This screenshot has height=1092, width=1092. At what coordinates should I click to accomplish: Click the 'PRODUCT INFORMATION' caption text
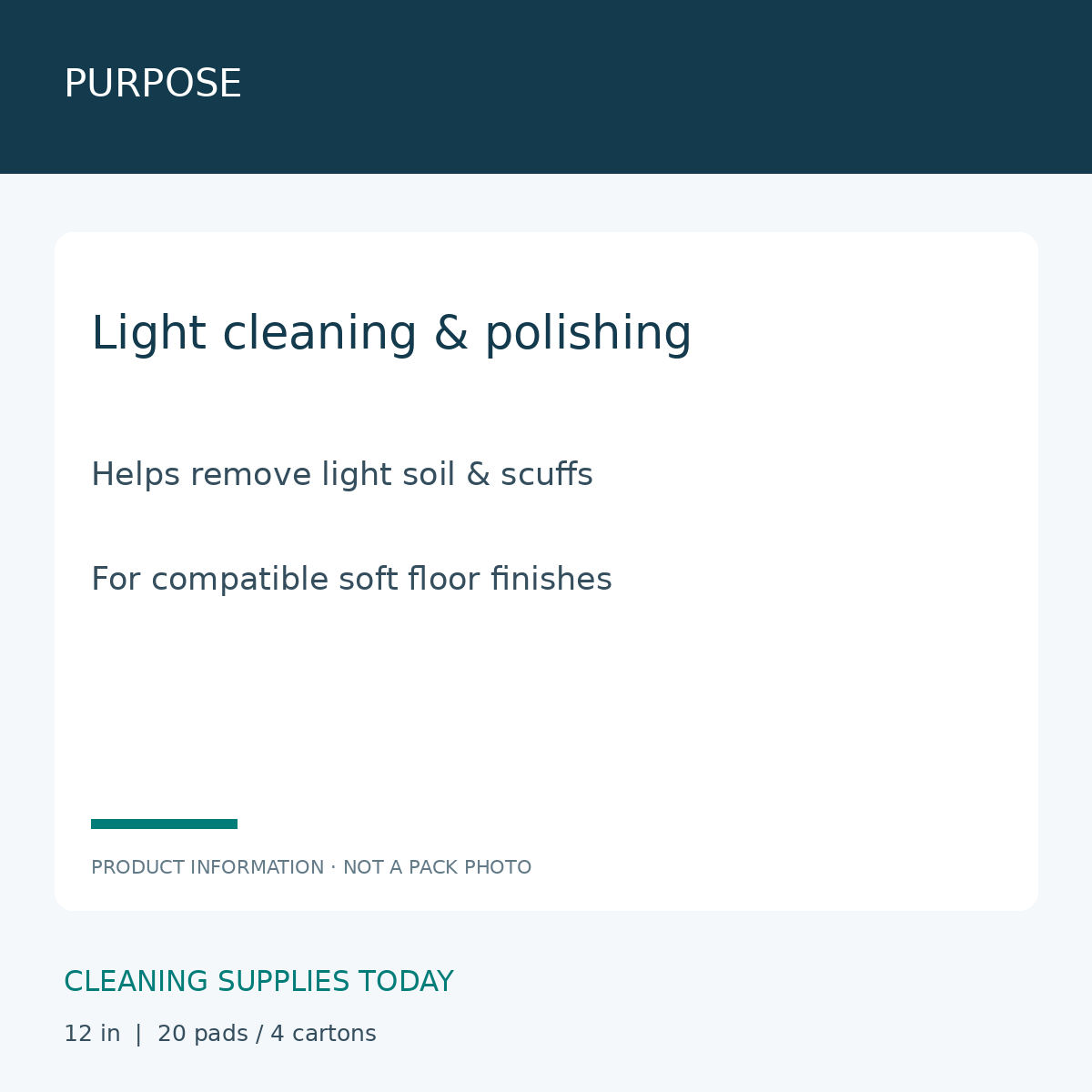click(207, 867)
